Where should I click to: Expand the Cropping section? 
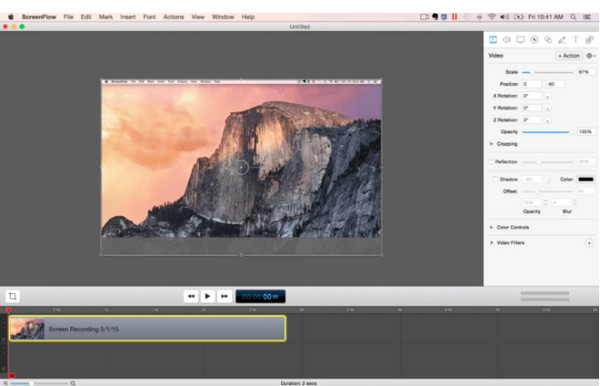[x=492, y=144]
